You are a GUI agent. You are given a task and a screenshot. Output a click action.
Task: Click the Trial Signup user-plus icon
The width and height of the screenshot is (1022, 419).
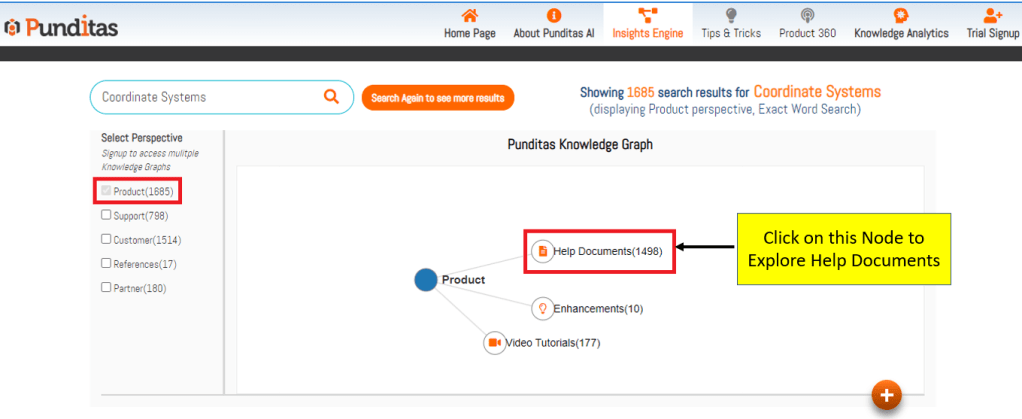tap(991, 15)
